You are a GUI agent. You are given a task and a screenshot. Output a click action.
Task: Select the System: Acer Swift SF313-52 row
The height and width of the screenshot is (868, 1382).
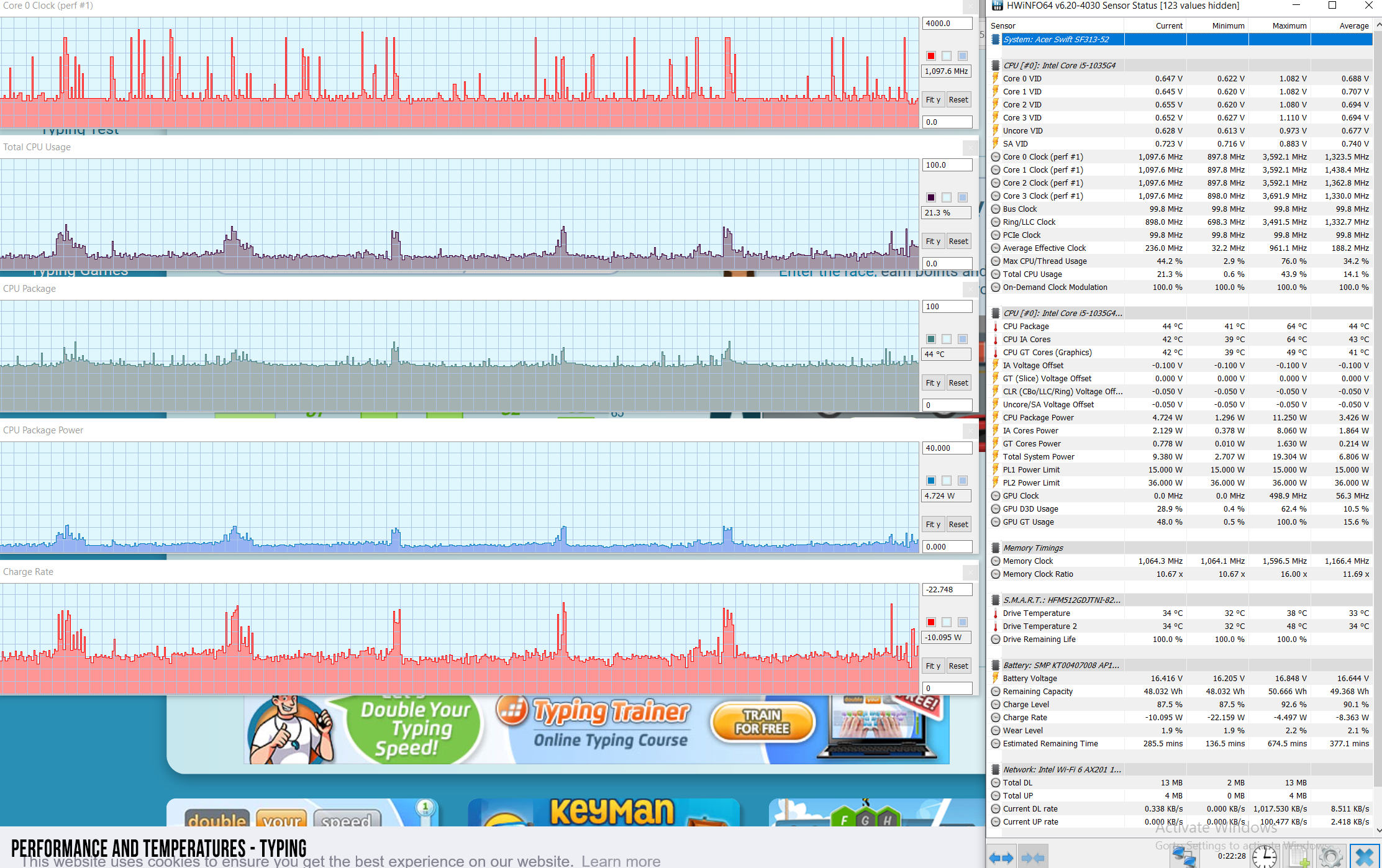pyautogui.click(x=1180, y=39)
